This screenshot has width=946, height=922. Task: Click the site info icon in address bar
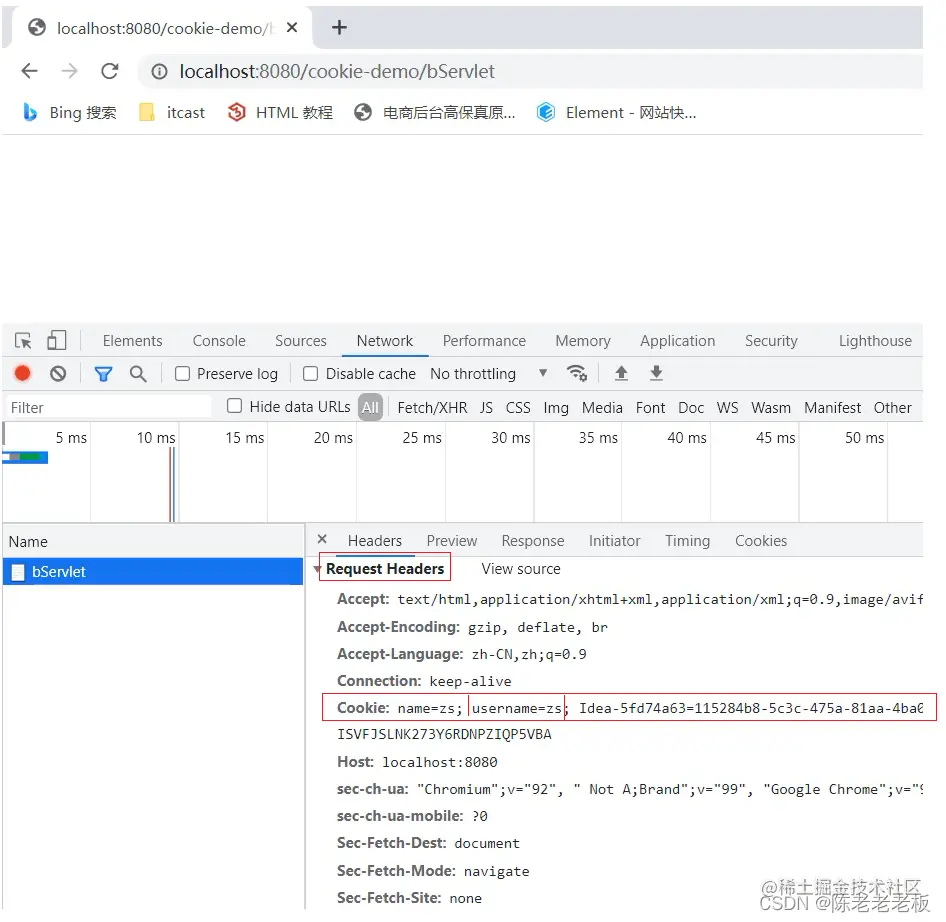click(159, 72)
